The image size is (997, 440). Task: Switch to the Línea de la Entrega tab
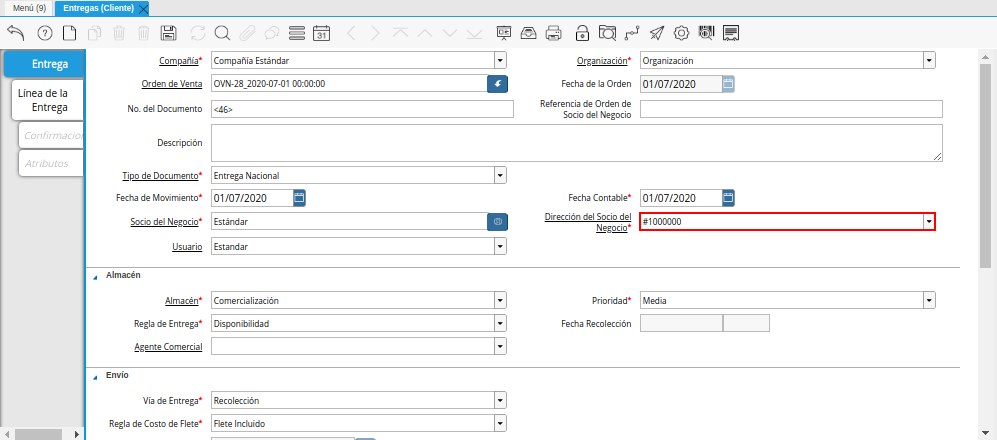[43, 100]
